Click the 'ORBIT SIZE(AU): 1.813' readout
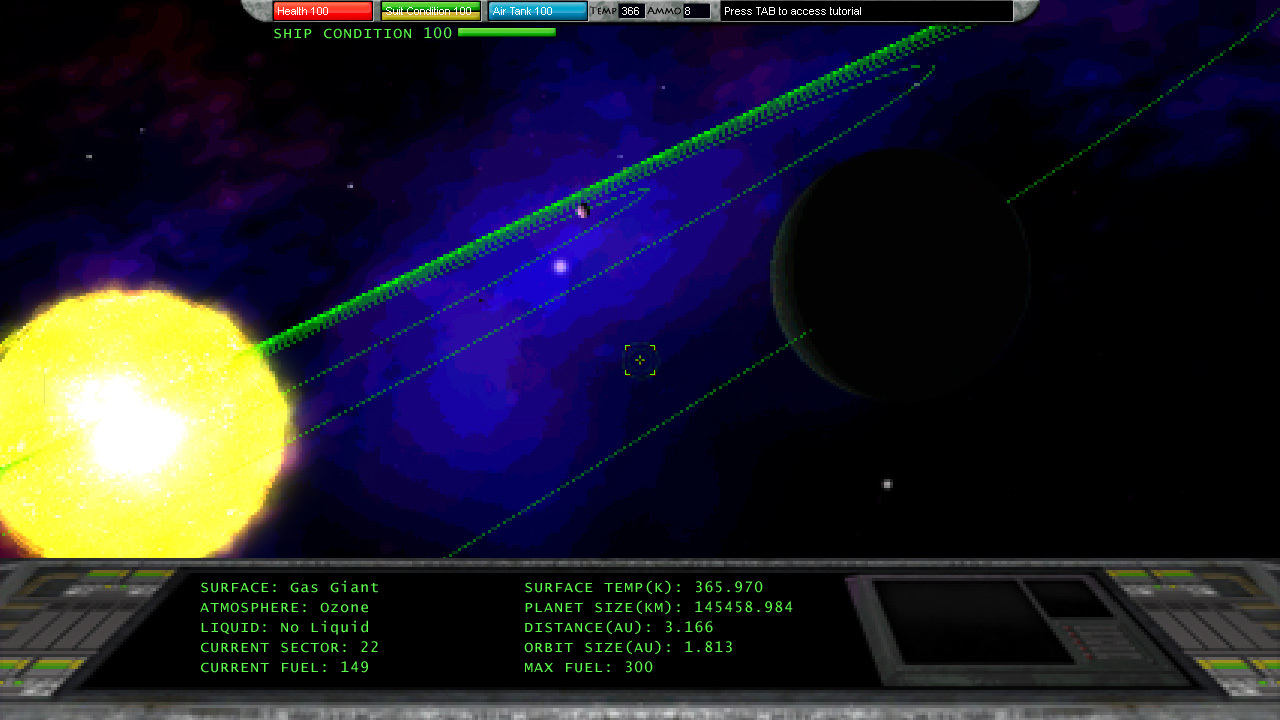Image resolution: width=1280 pixels, height=720 pixels. pos(629,648)
